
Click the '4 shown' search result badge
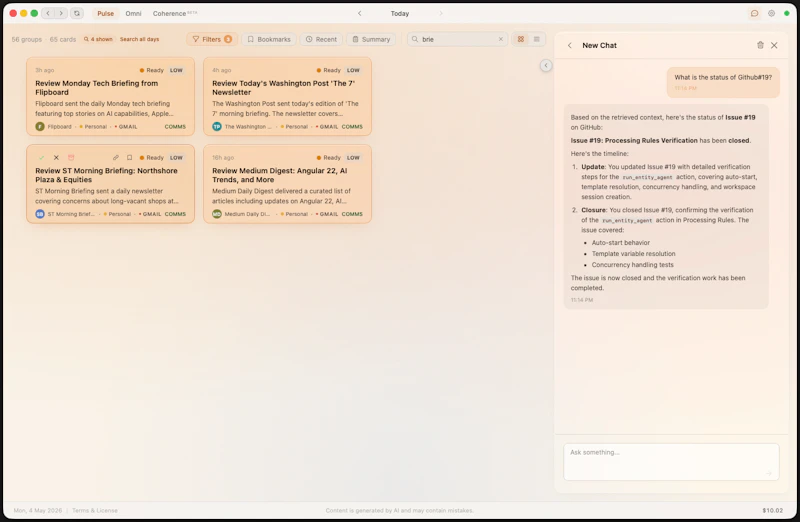click(x=98, y=39)
